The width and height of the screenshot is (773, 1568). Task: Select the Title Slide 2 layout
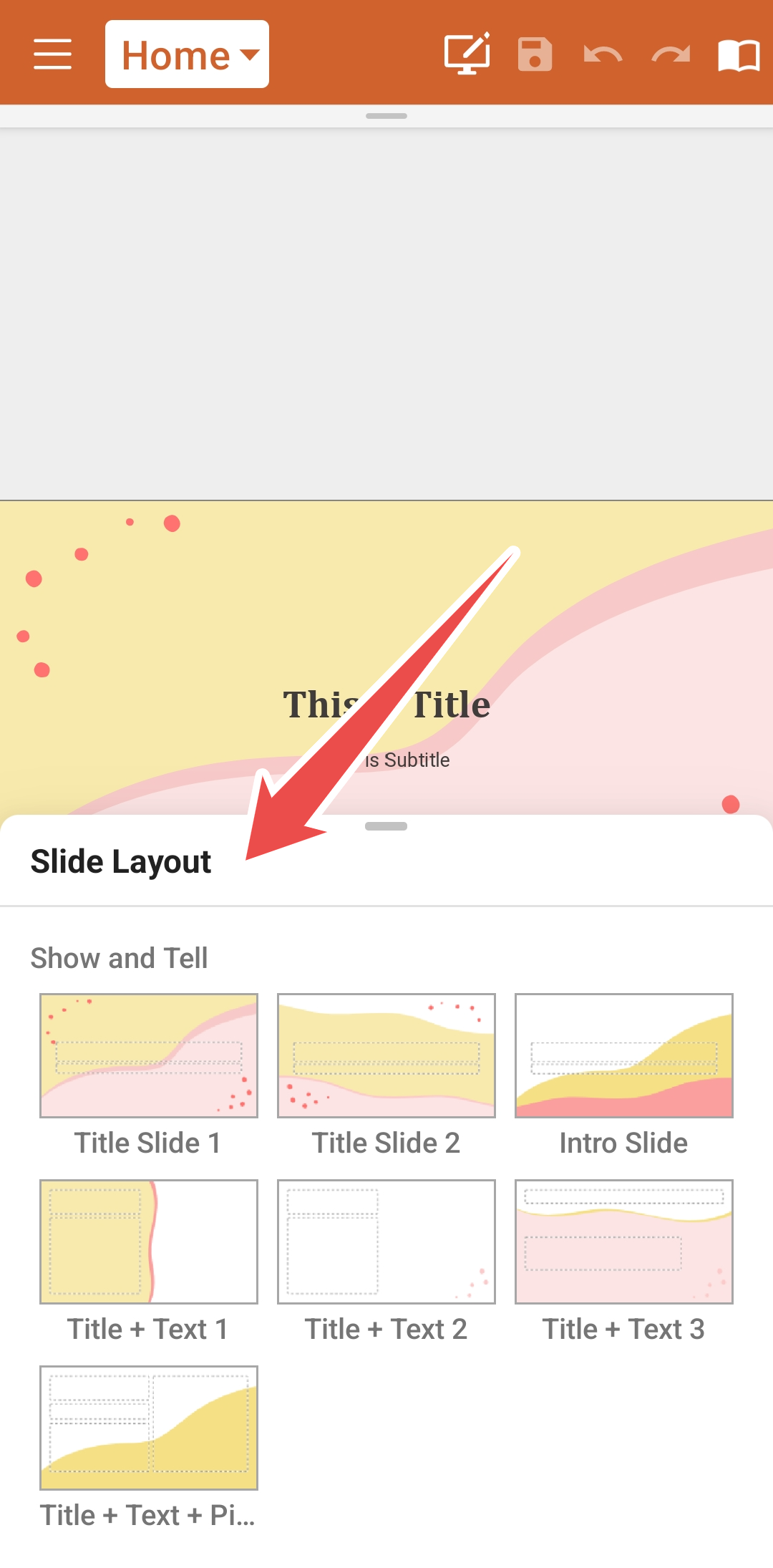point(386,1055)
